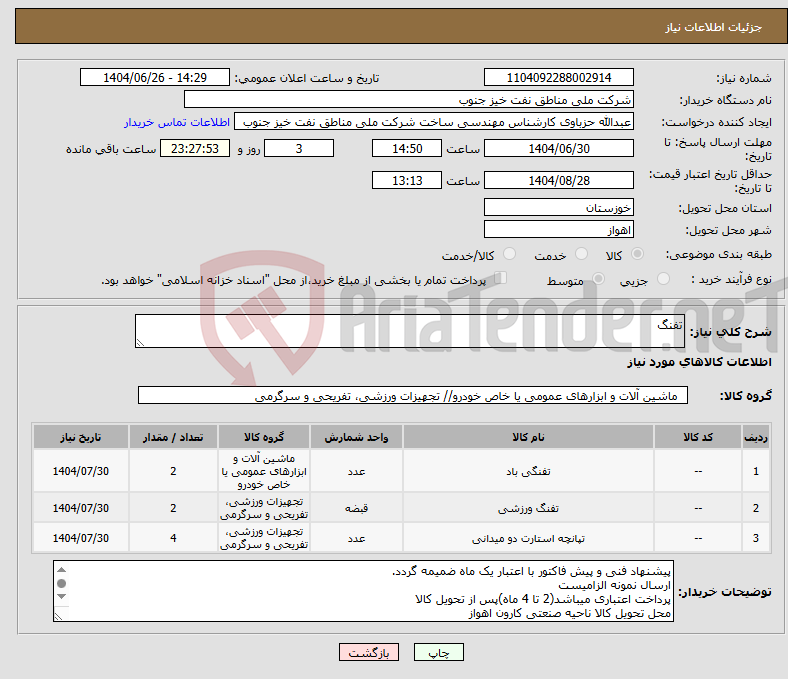Click the گروه کالا column header

tap(264, 437)
